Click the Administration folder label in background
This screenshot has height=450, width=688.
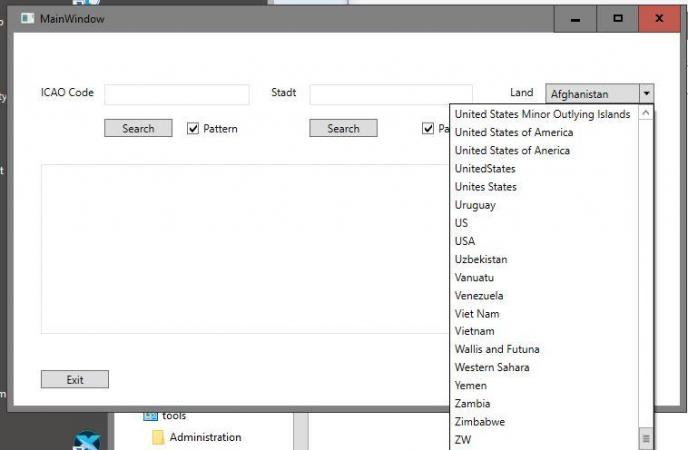[x=205, y=437]
